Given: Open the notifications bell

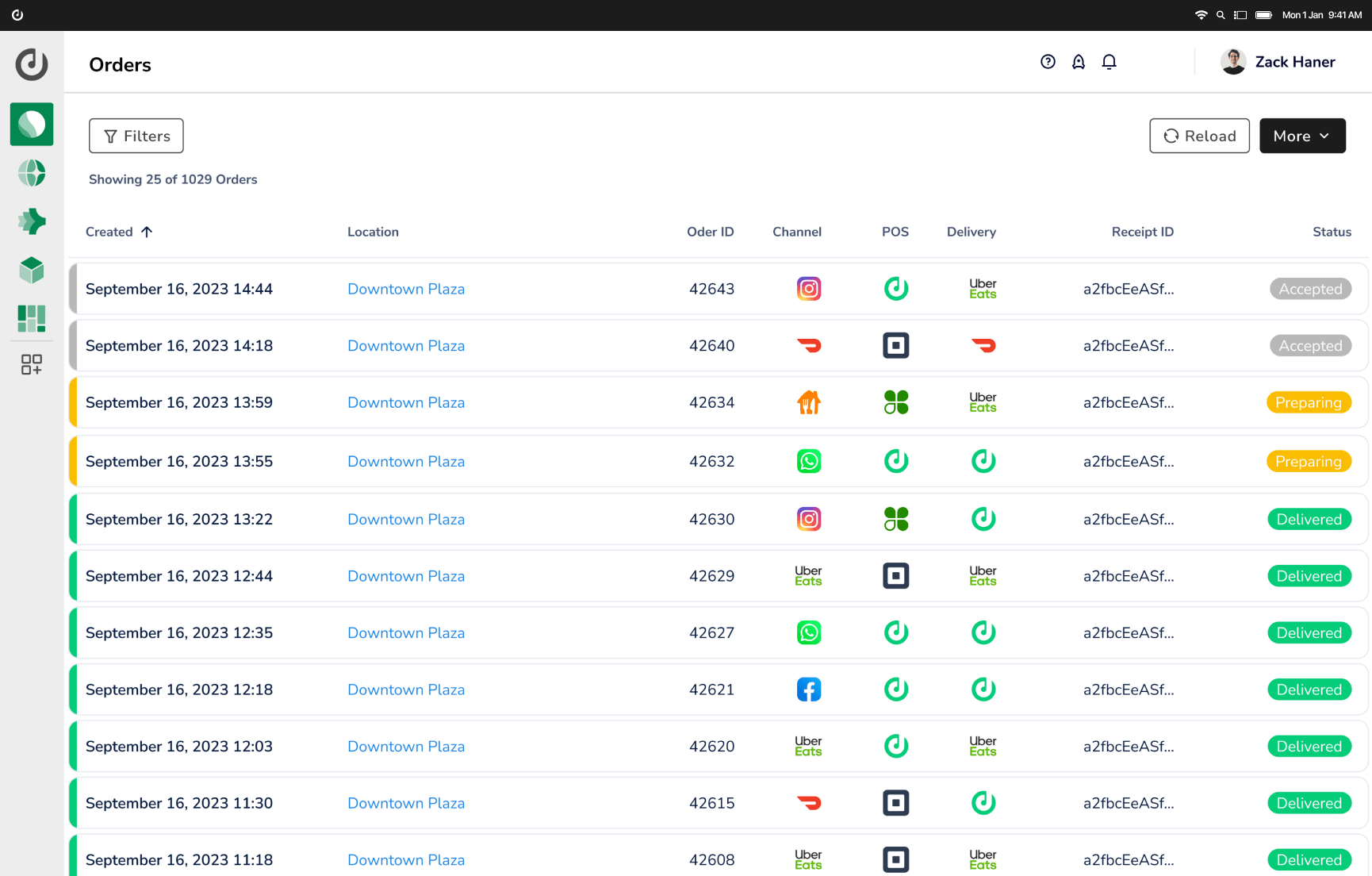Looking at the screenshot, I should click(1109, 62).
